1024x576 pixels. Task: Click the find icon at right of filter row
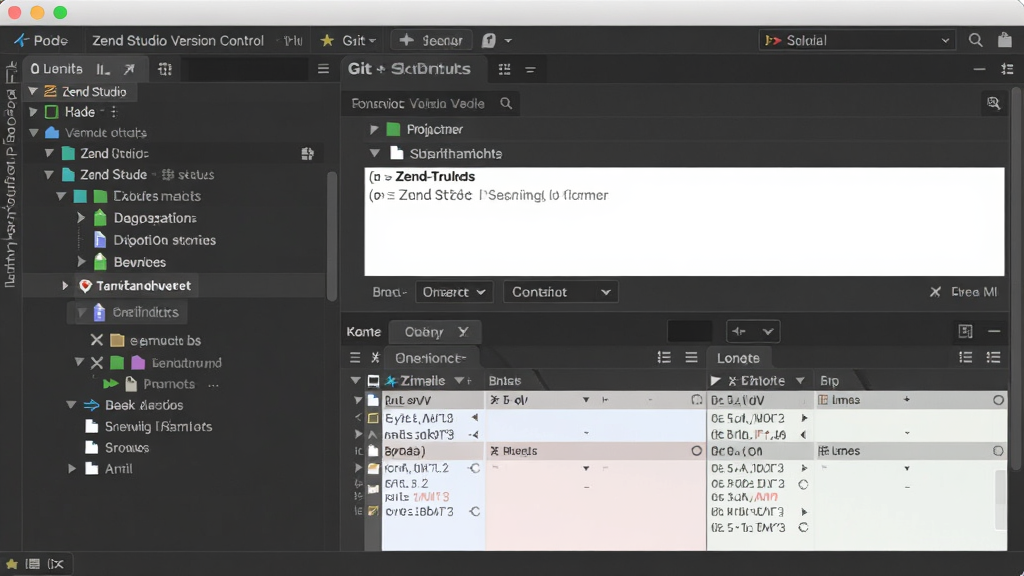[993, 103]
